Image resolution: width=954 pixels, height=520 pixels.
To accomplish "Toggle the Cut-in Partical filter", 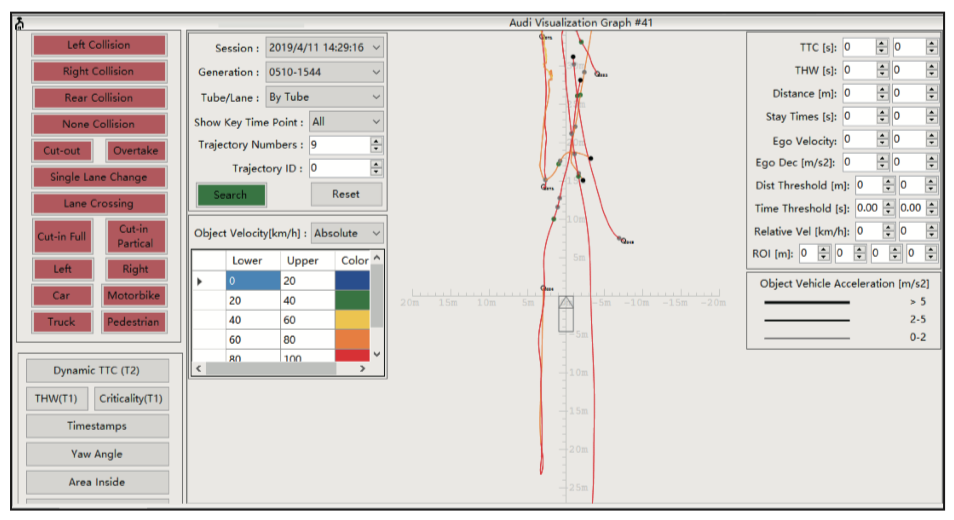I will coord(135,236).
